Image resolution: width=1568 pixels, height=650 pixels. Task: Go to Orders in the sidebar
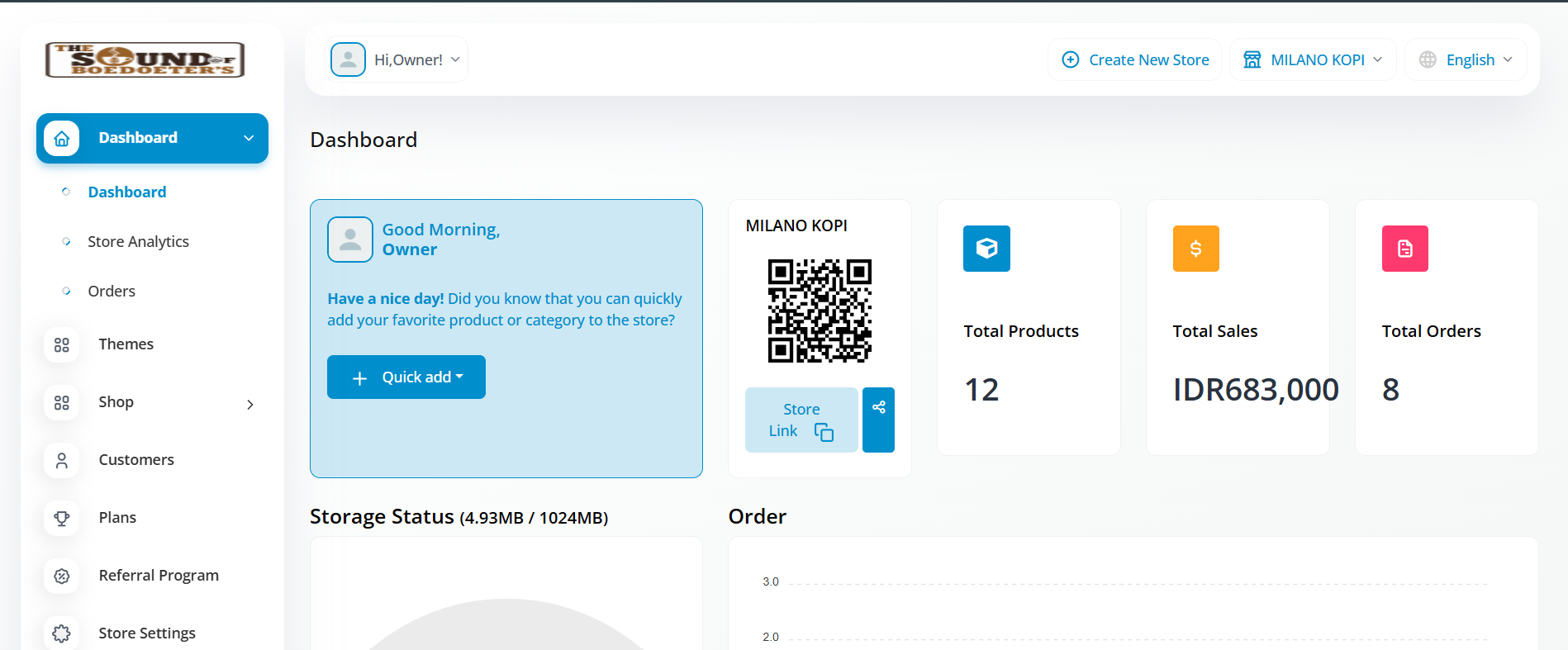coord(112,291)
